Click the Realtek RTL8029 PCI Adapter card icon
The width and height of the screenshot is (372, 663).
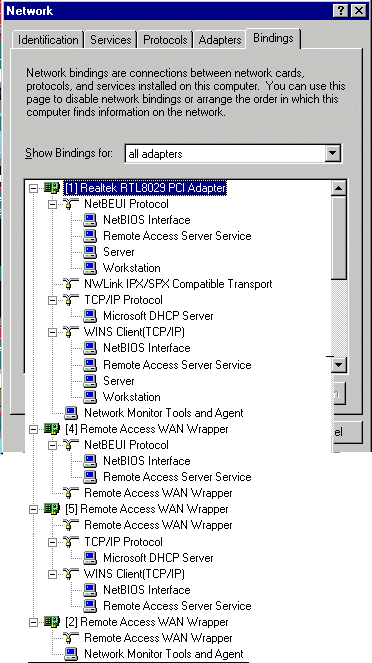coord(52,188)
